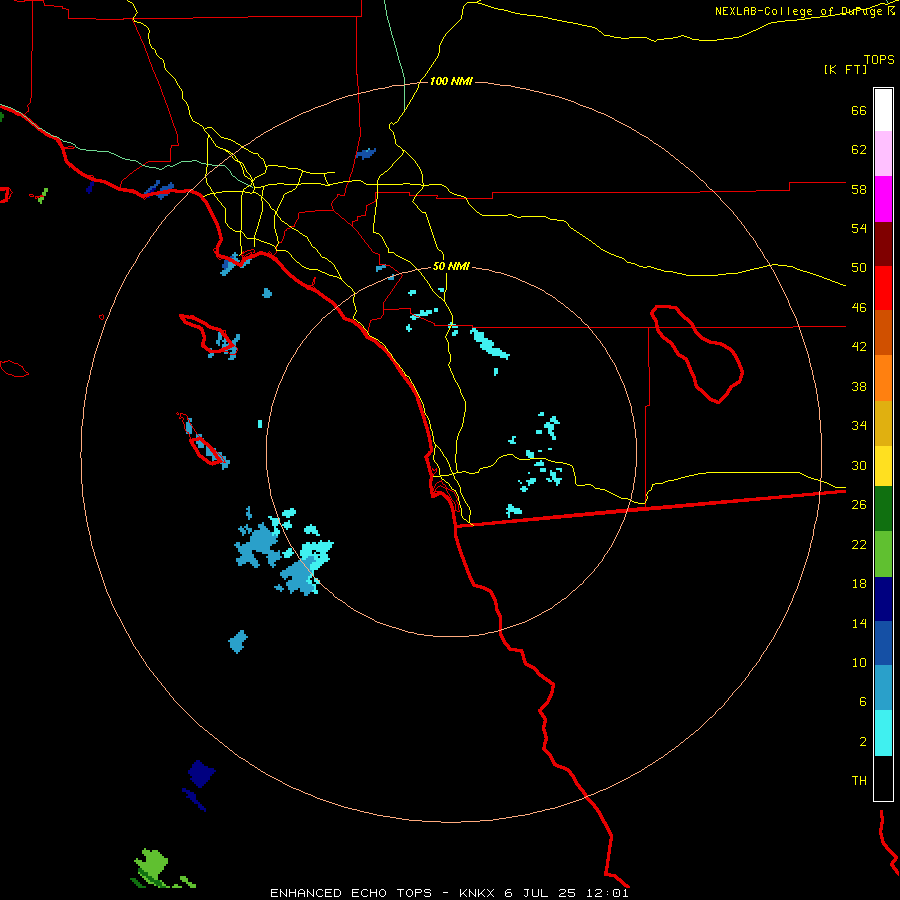Click the 18 legend value label
The width and height of the screenshot is (900, 900).
[859, 584]
